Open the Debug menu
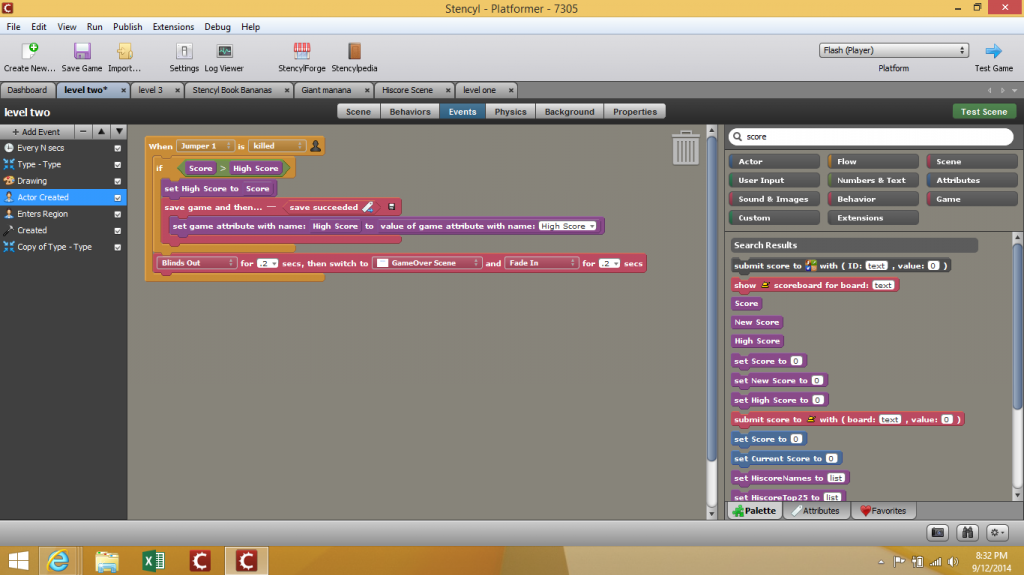Viewport: 1024px width, 575px height. [x=217, y=27]
